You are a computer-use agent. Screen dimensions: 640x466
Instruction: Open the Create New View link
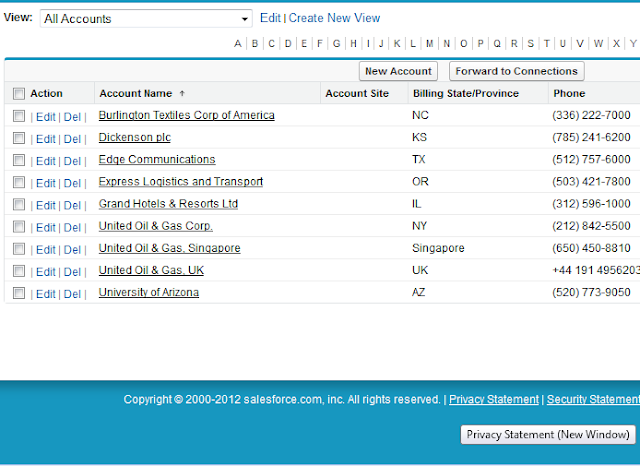pos(334,18)
